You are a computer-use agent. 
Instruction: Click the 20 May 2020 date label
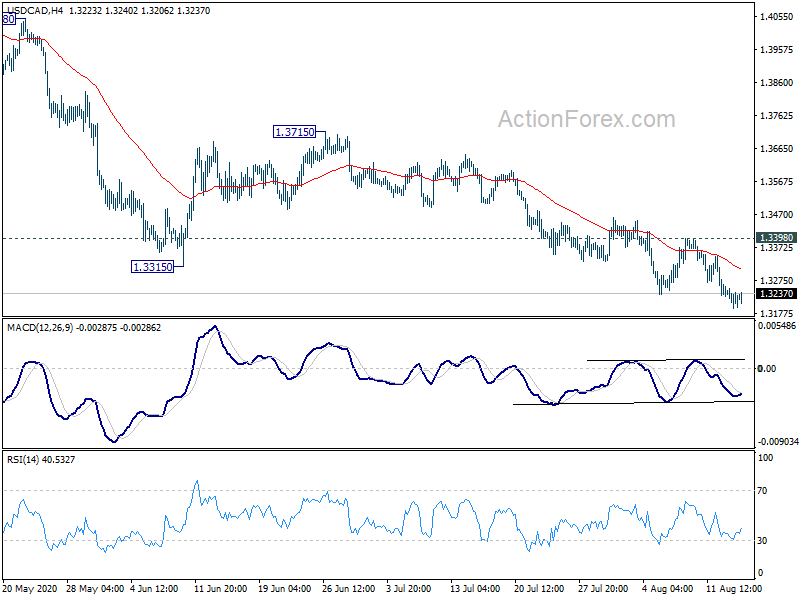click(28, 589)
